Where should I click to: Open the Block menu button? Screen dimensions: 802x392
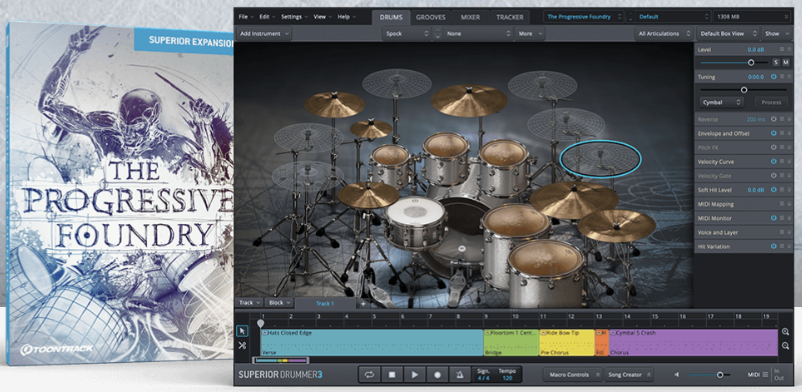pyautogui.click(x=279, y=303)
